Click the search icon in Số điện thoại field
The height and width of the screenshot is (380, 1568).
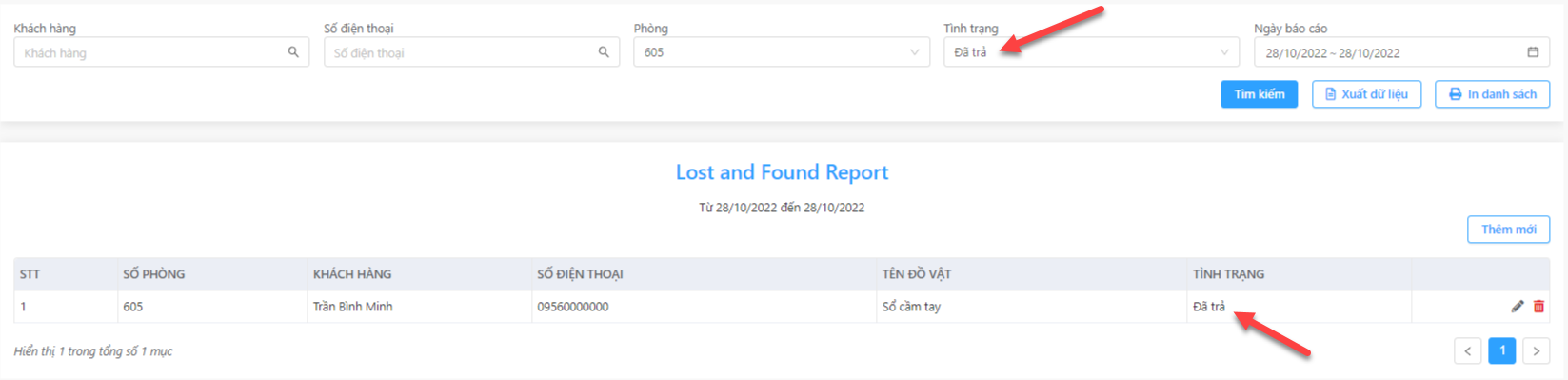[x=604, y=52]
